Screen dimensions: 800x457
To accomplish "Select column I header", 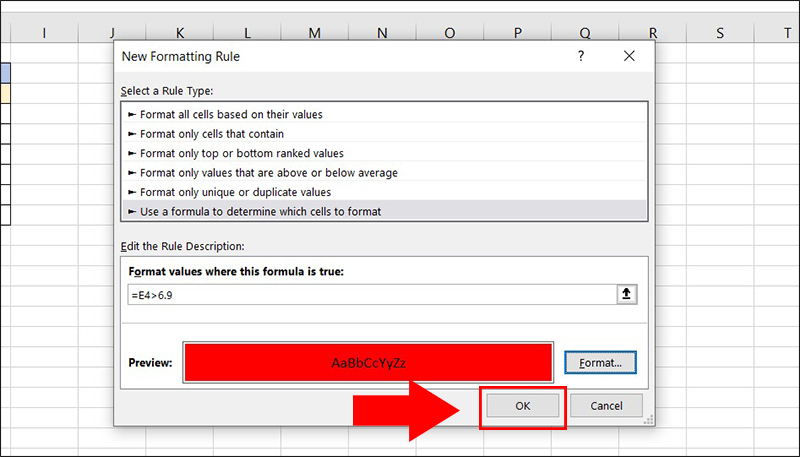I will (44, 33).
